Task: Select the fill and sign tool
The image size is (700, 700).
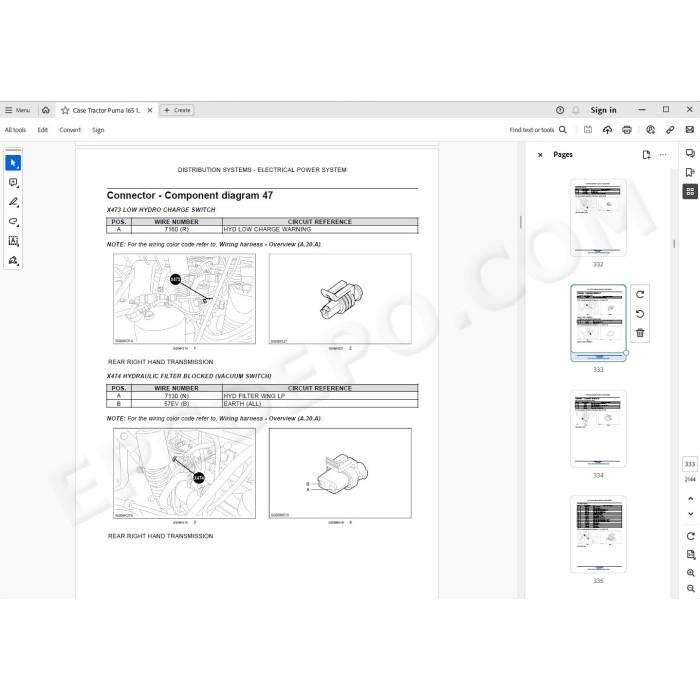Action: (x=13, y=261)
